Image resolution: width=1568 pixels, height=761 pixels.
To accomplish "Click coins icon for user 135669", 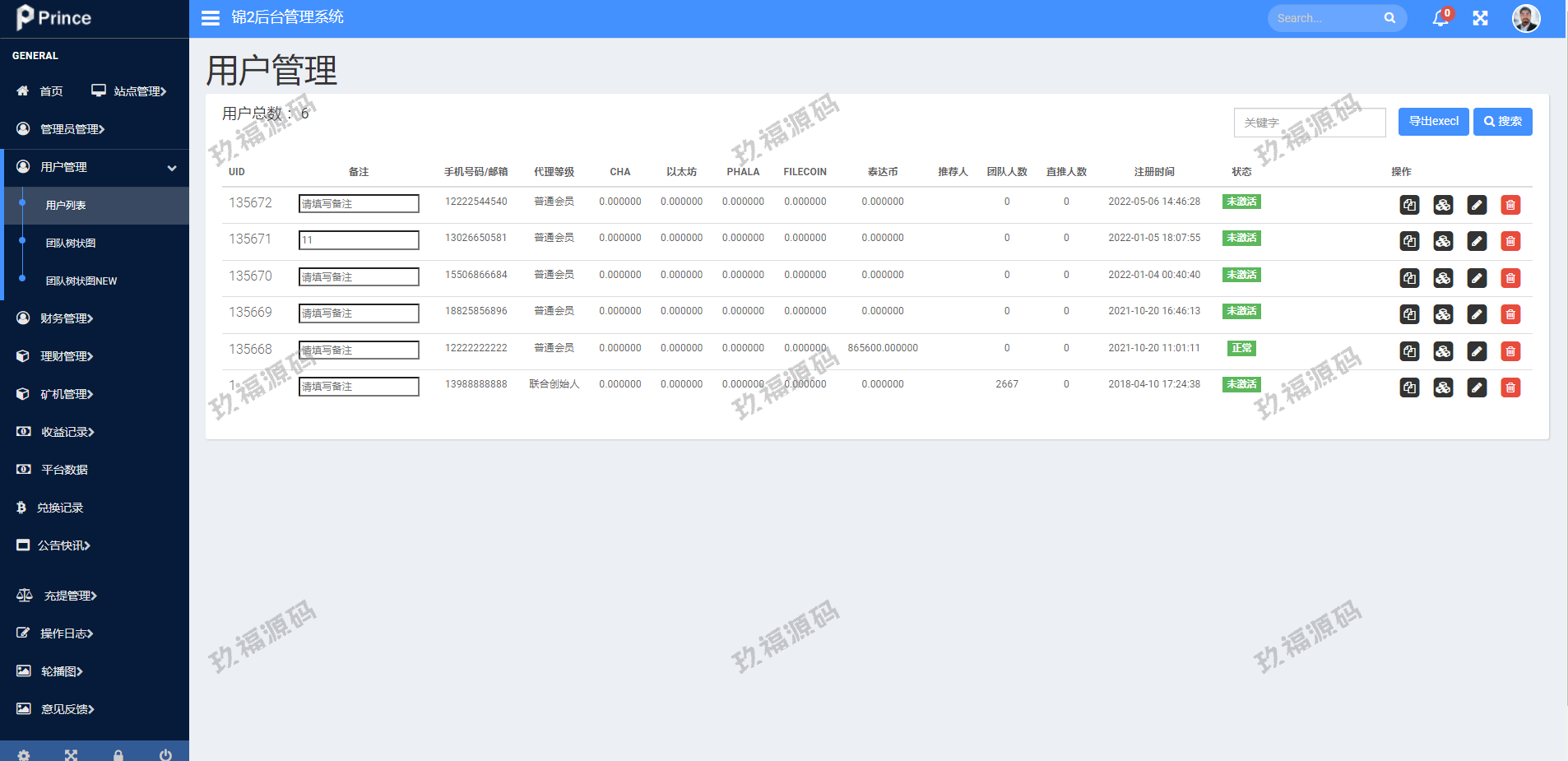I will pyautogui.click(x=1443, y=314).
